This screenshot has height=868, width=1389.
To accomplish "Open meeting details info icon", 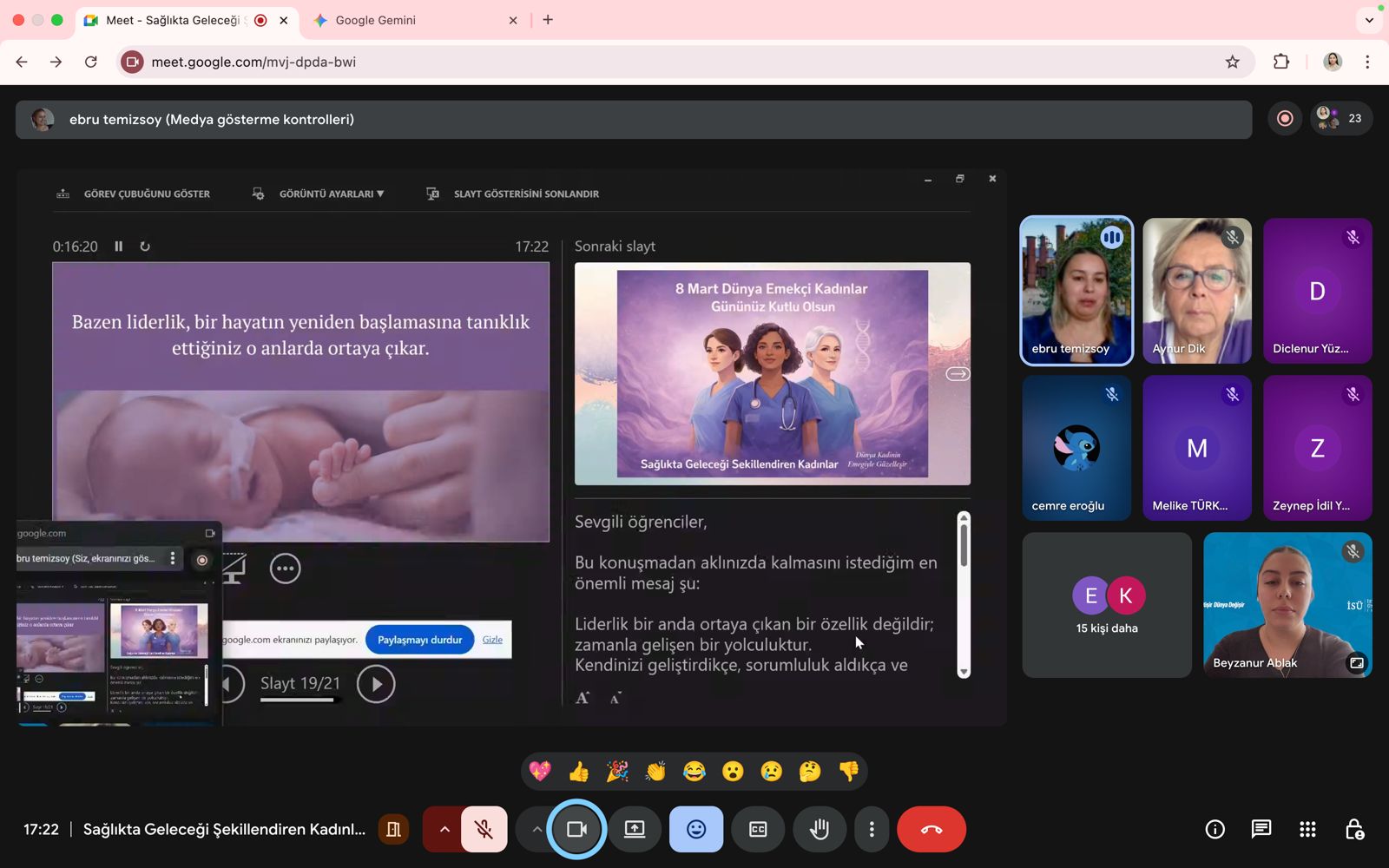I will 1215,830.
